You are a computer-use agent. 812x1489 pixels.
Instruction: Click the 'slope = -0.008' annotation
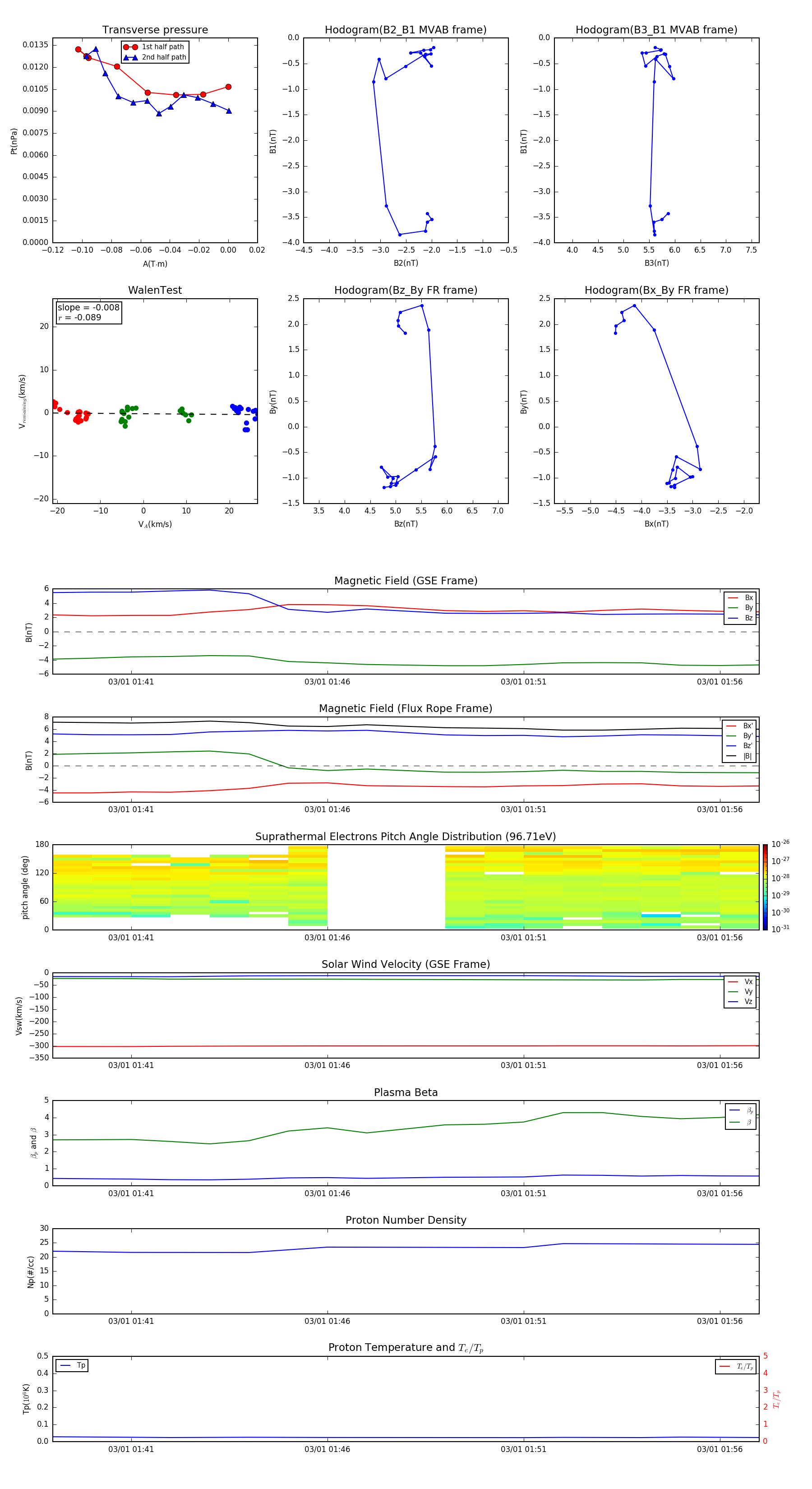tap(88, 308)
